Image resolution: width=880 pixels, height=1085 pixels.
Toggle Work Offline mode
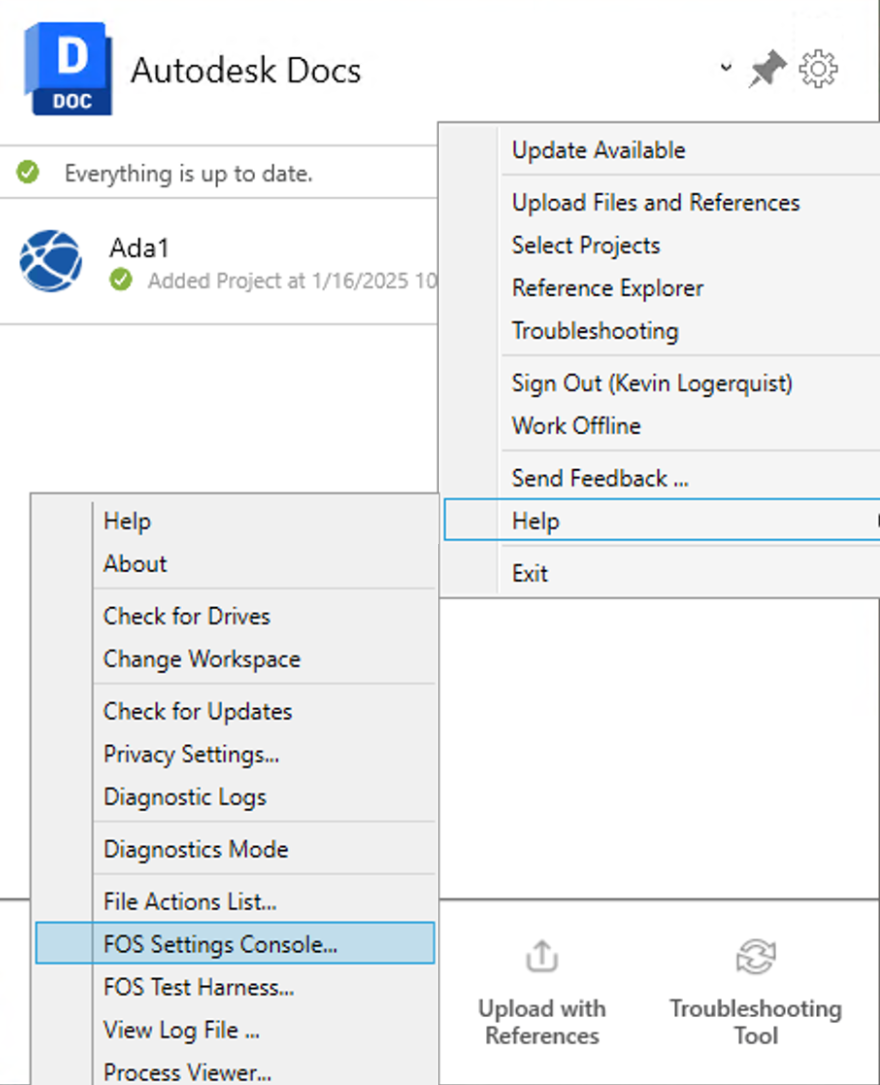tap(576, 426)
